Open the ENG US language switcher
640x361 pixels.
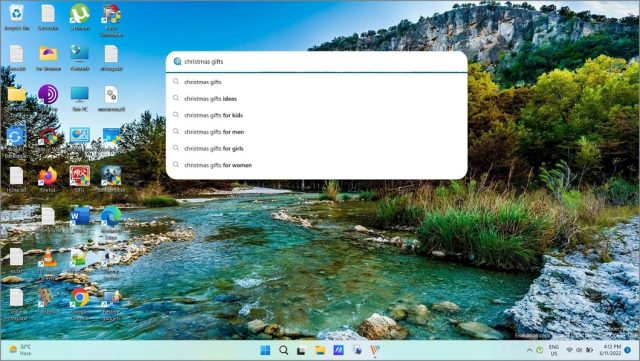point(554,350)
